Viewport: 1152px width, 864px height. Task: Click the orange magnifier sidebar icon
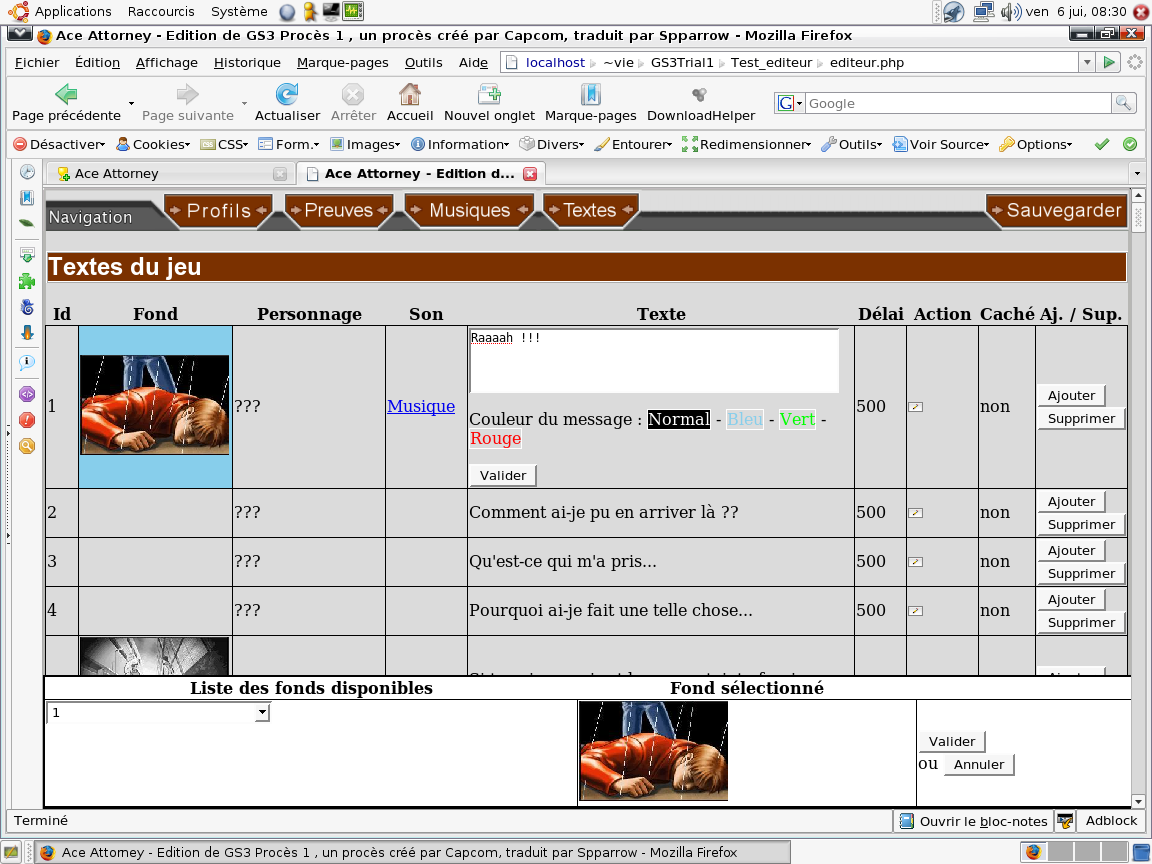point(27,446)
